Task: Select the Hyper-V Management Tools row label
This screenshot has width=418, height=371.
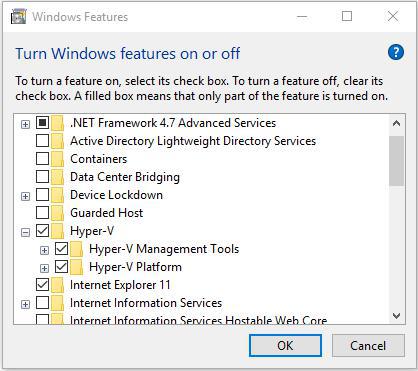Action: click(164, 249)
